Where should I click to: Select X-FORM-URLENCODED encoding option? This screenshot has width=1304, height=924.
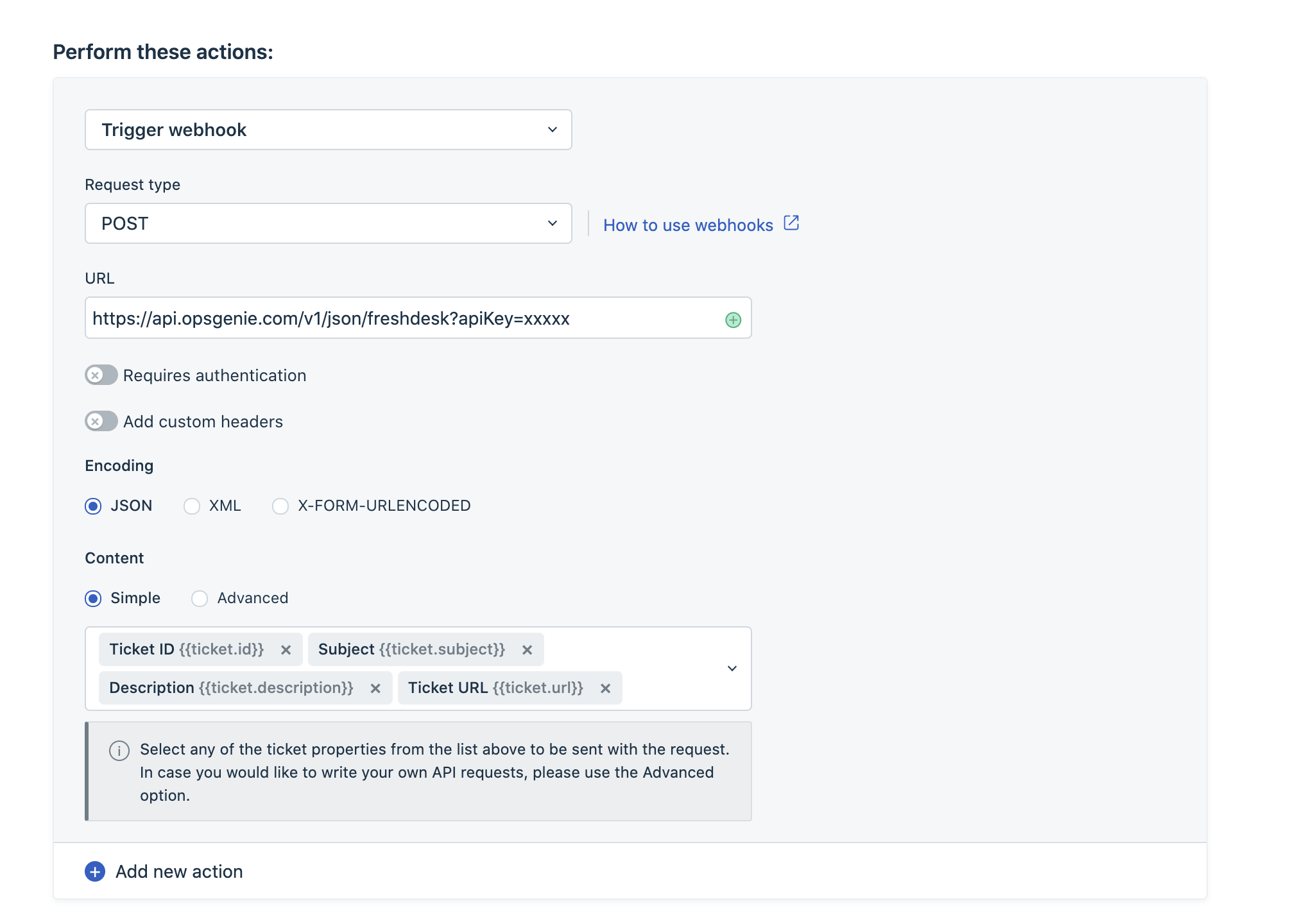[280, 506]
